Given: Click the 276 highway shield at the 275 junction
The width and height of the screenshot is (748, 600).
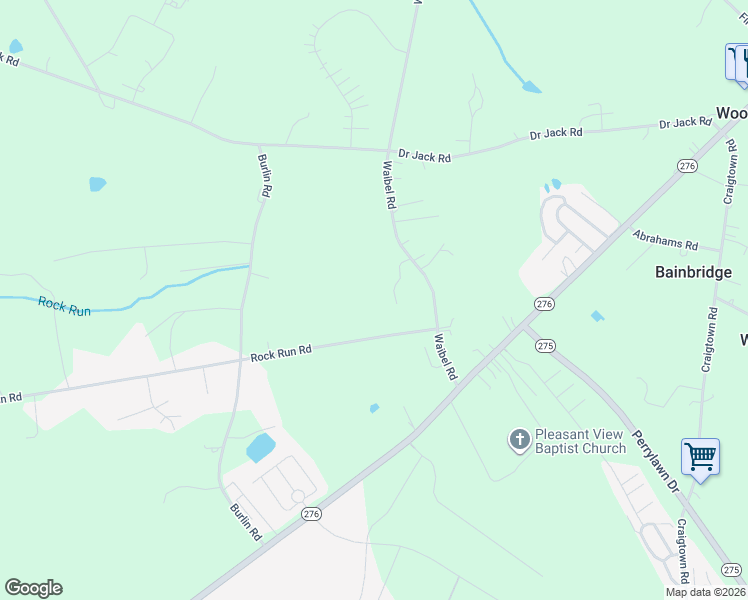Looking at the screenshot, I should [x=544, y=304].
